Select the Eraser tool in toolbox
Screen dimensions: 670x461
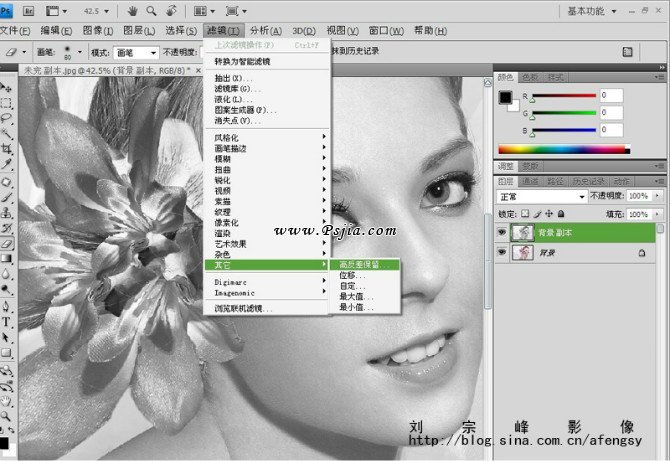point(6,243)
